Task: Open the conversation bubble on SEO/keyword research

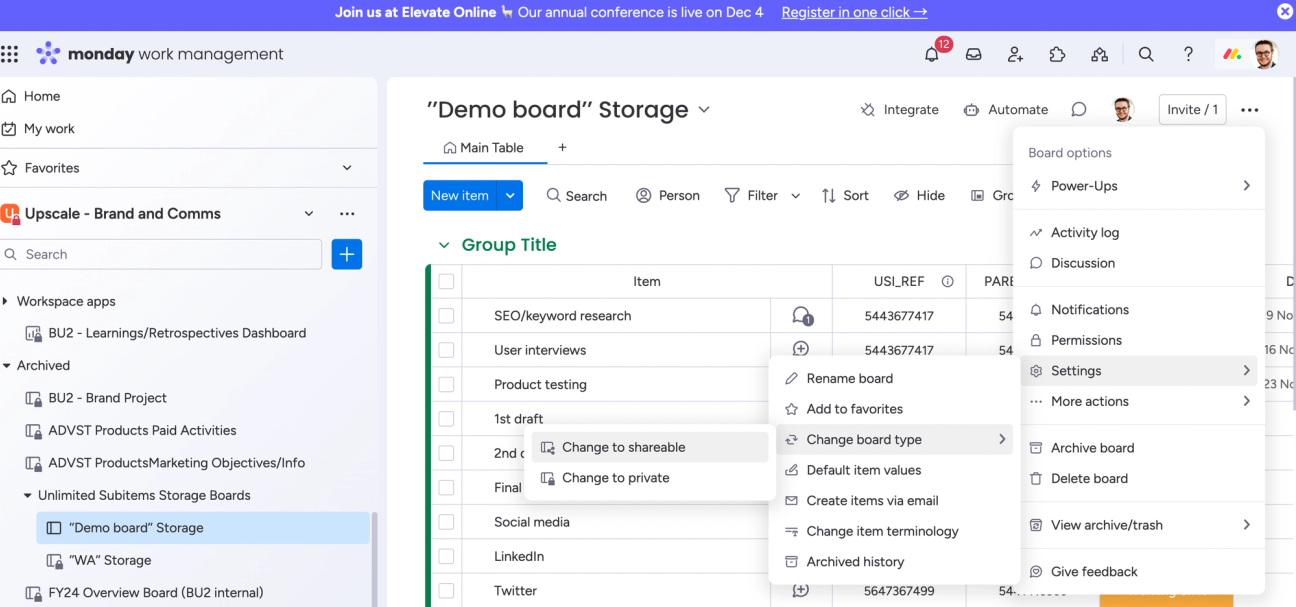Action: [800, 314]
